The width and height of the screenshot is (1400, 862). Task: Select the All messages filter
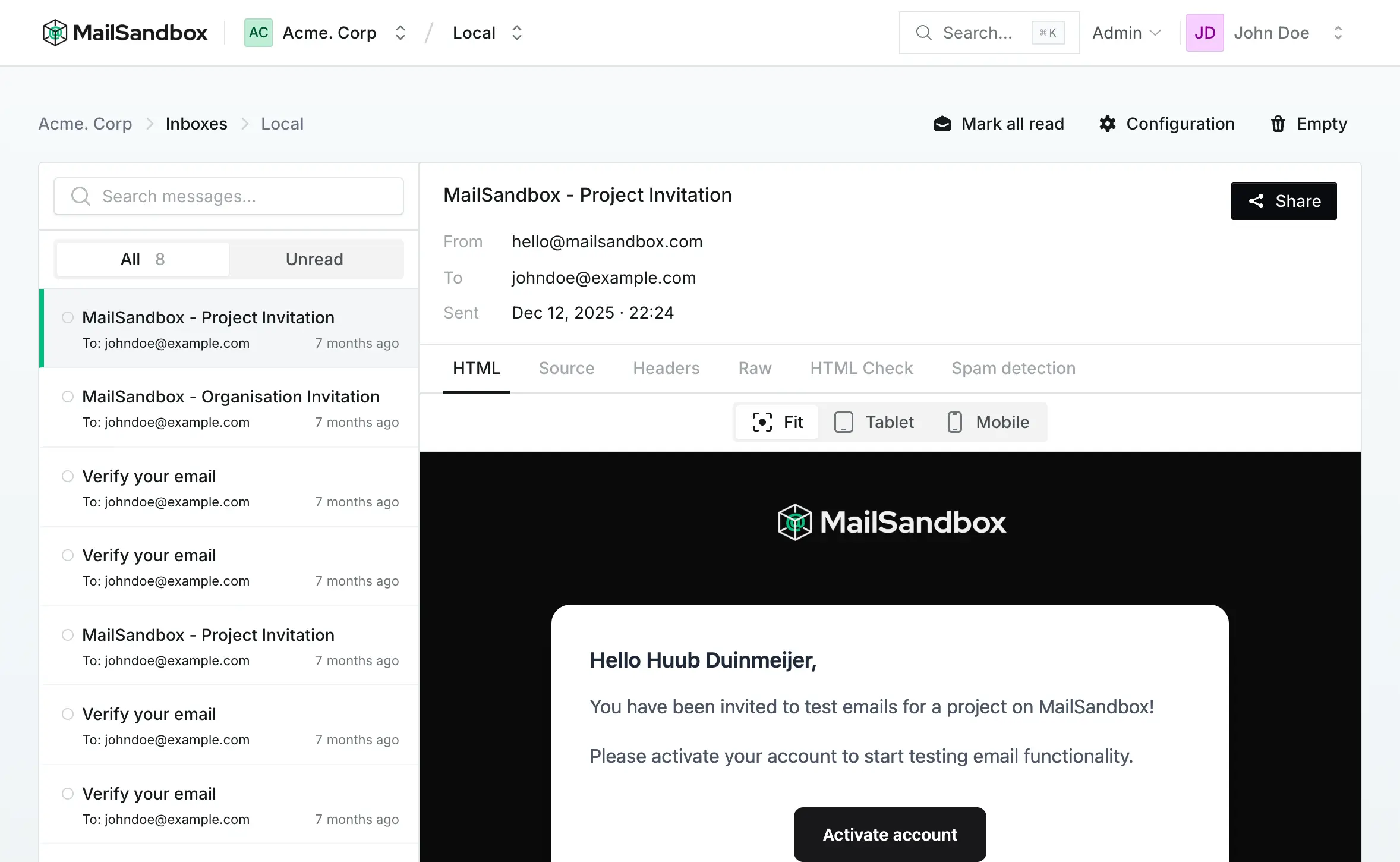pyautogui.click(x=143, y=259)
